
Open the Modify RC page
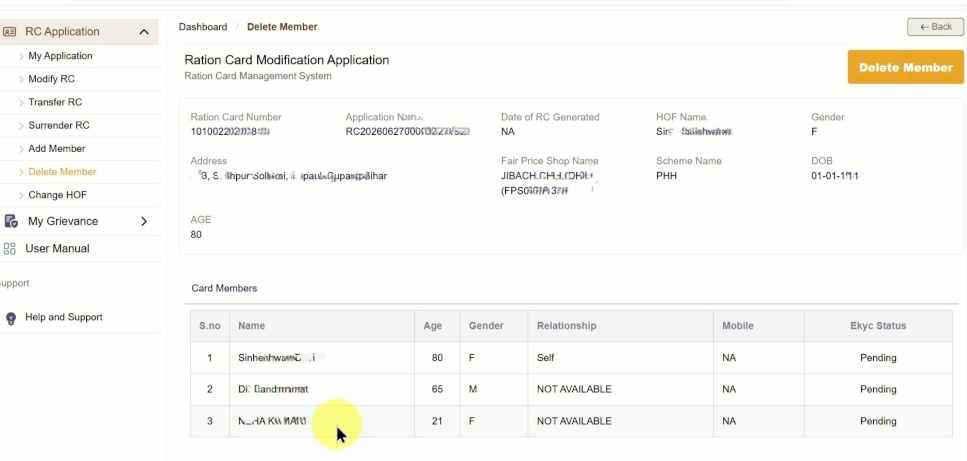[x=51, y=79]
